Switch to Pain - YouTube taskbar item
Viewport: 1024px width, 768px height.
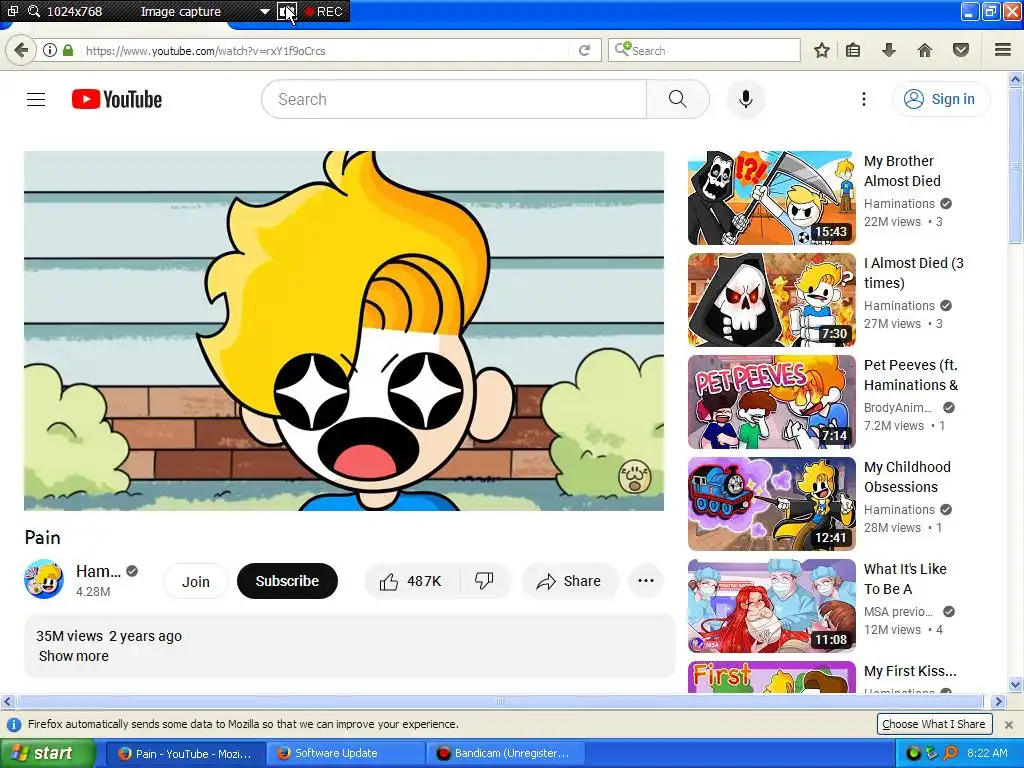click(x=184, y=753)
